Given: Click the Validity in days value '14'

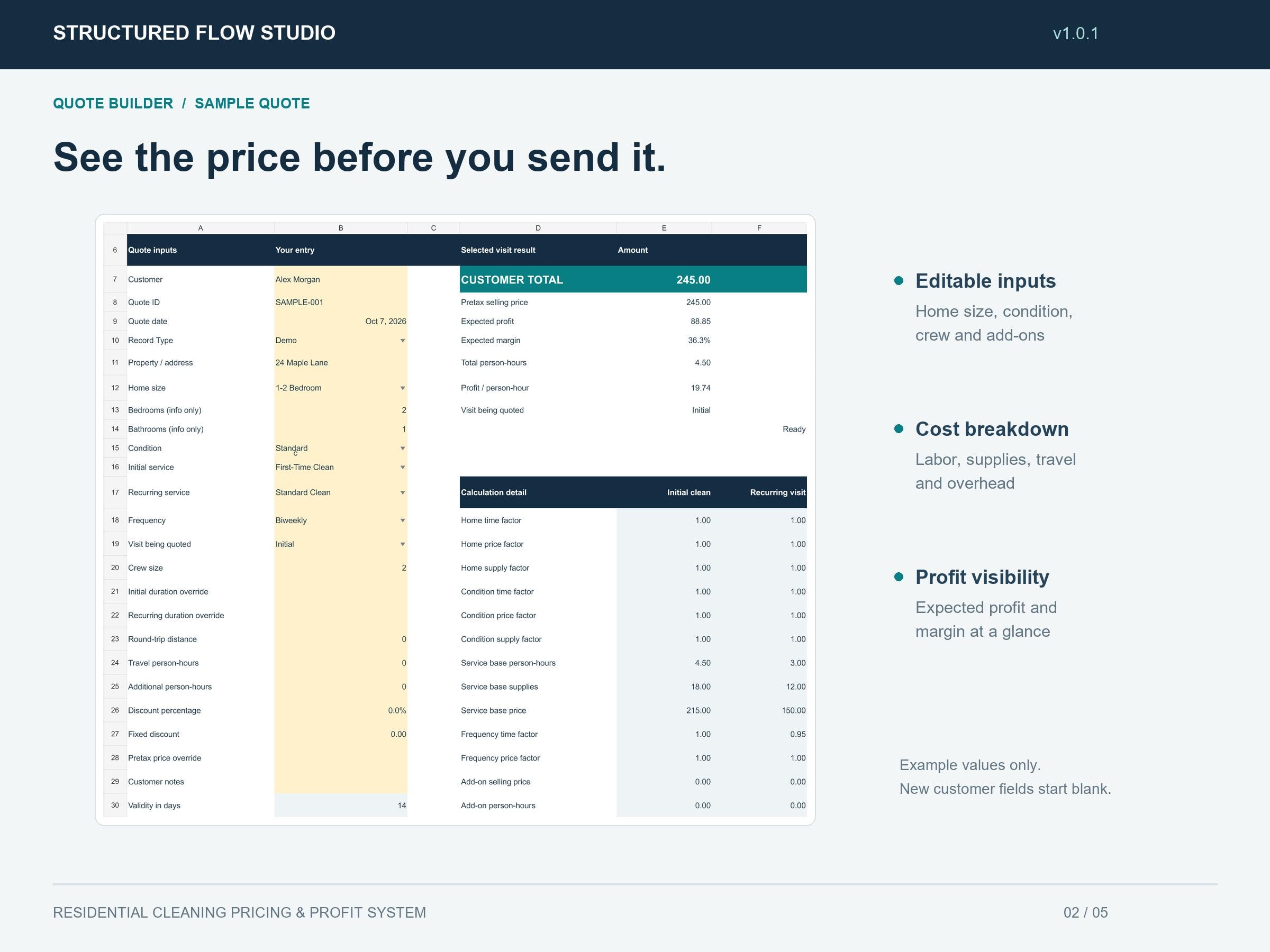Looking at the screenshot, I should point(401,805).
